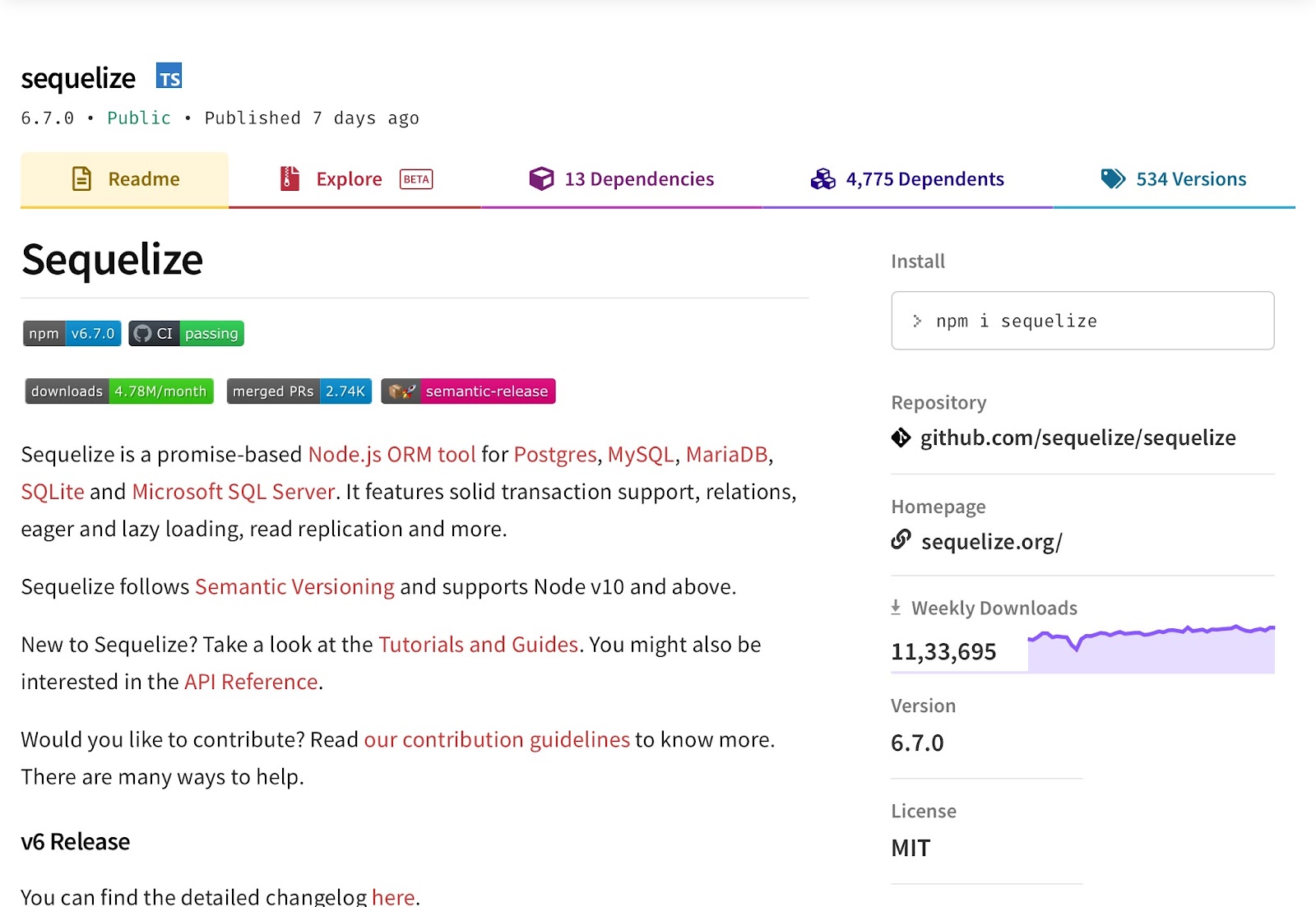Click the npm i sequelize install box
1316x907 pixels.
[1082, 321]
